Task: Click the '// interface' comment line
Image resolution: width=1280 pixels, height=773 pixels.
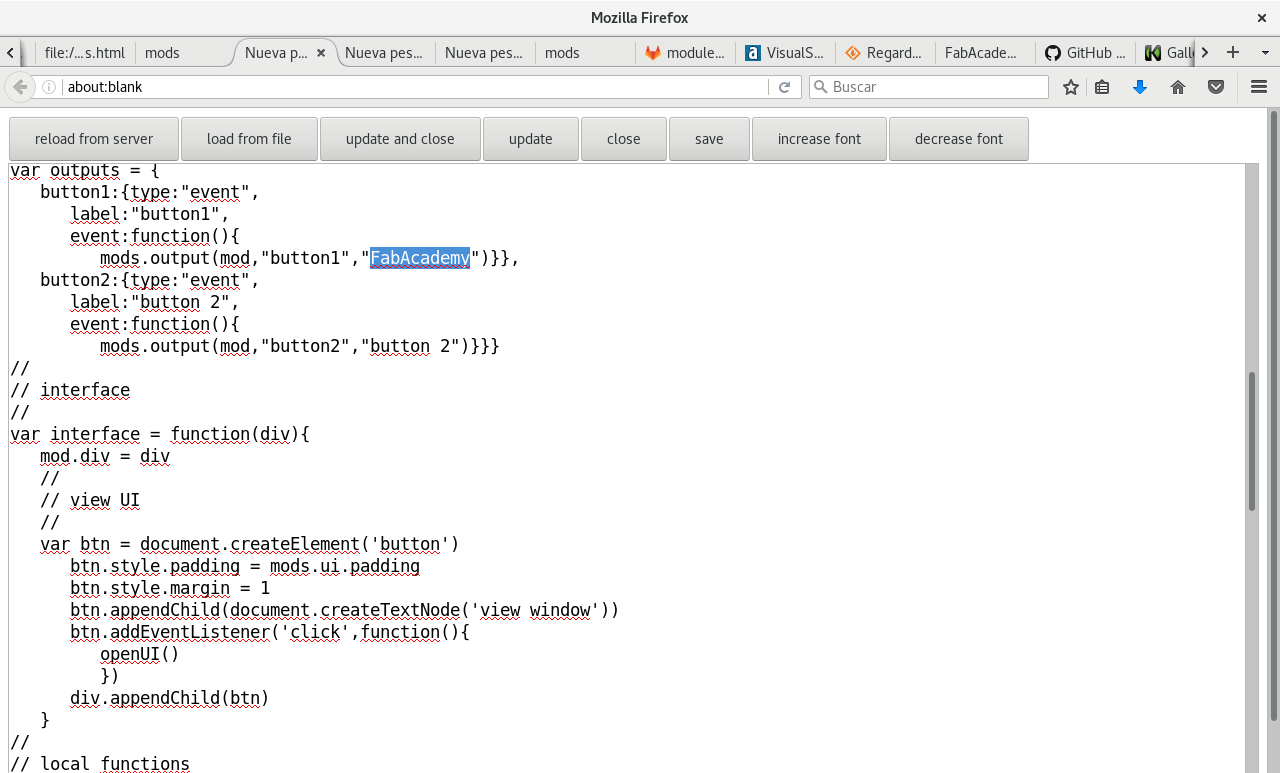Action: click(x=70, y=390)
